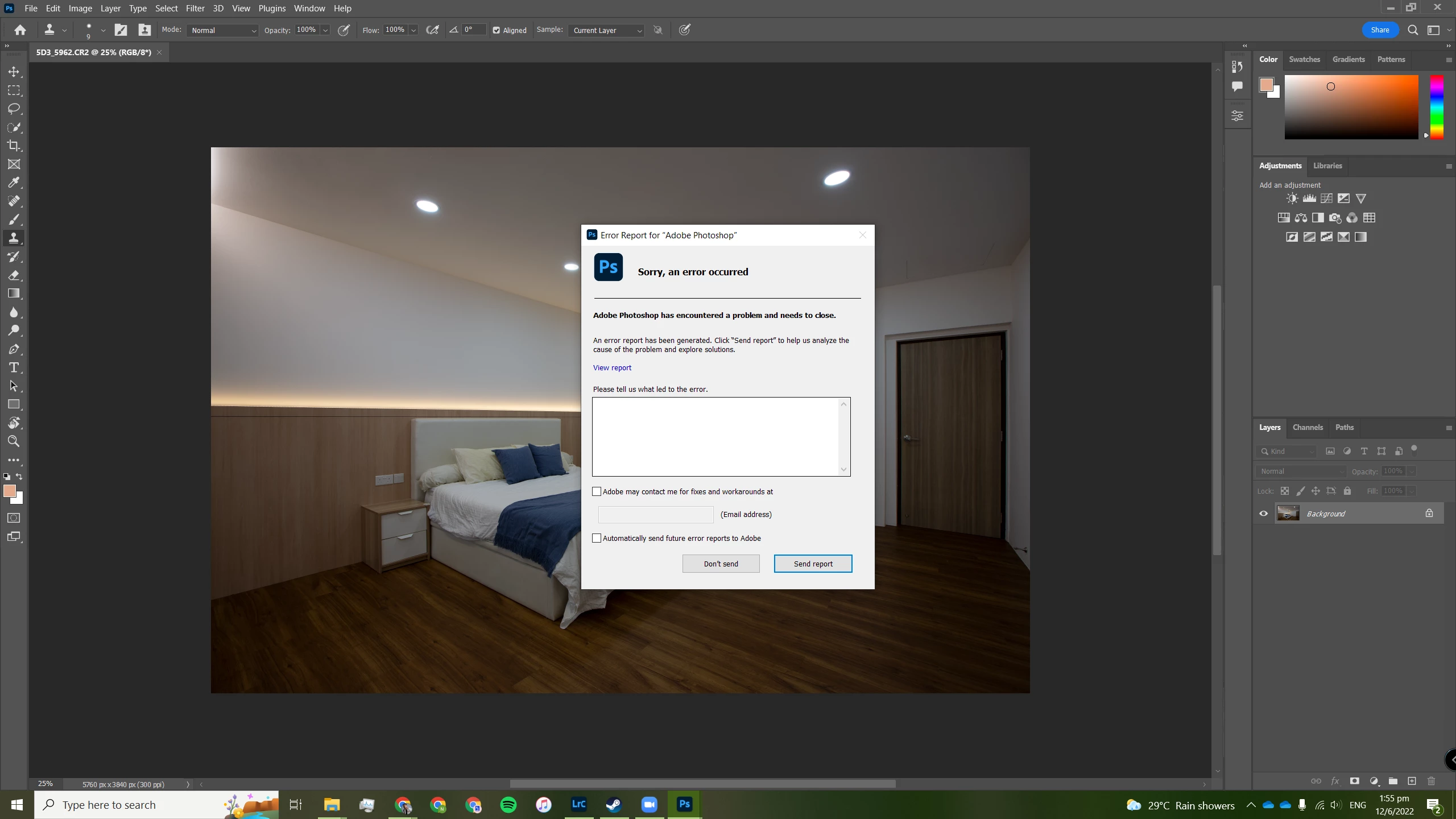Image resolution: width=1456 pixels, height=819 pixels.
Task: Open the Opacity 100% dropdown arrow
Action: [x=325, y=30]
